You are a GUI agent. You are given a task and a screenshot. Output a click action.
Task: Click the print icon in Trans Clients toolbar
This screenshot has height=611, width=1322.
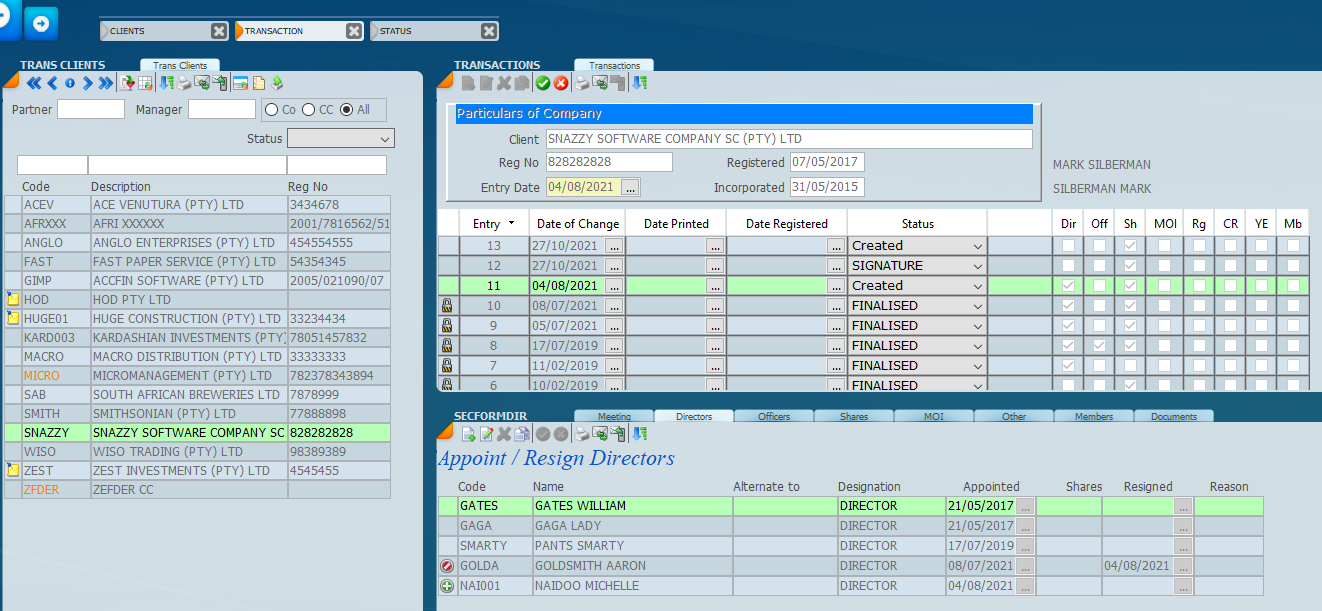point(184,83)
